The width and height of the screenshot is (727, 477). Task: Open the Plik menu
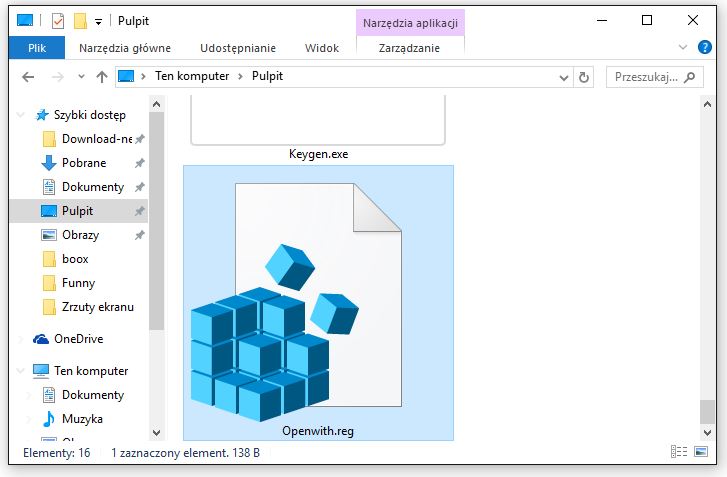[37, 48]
